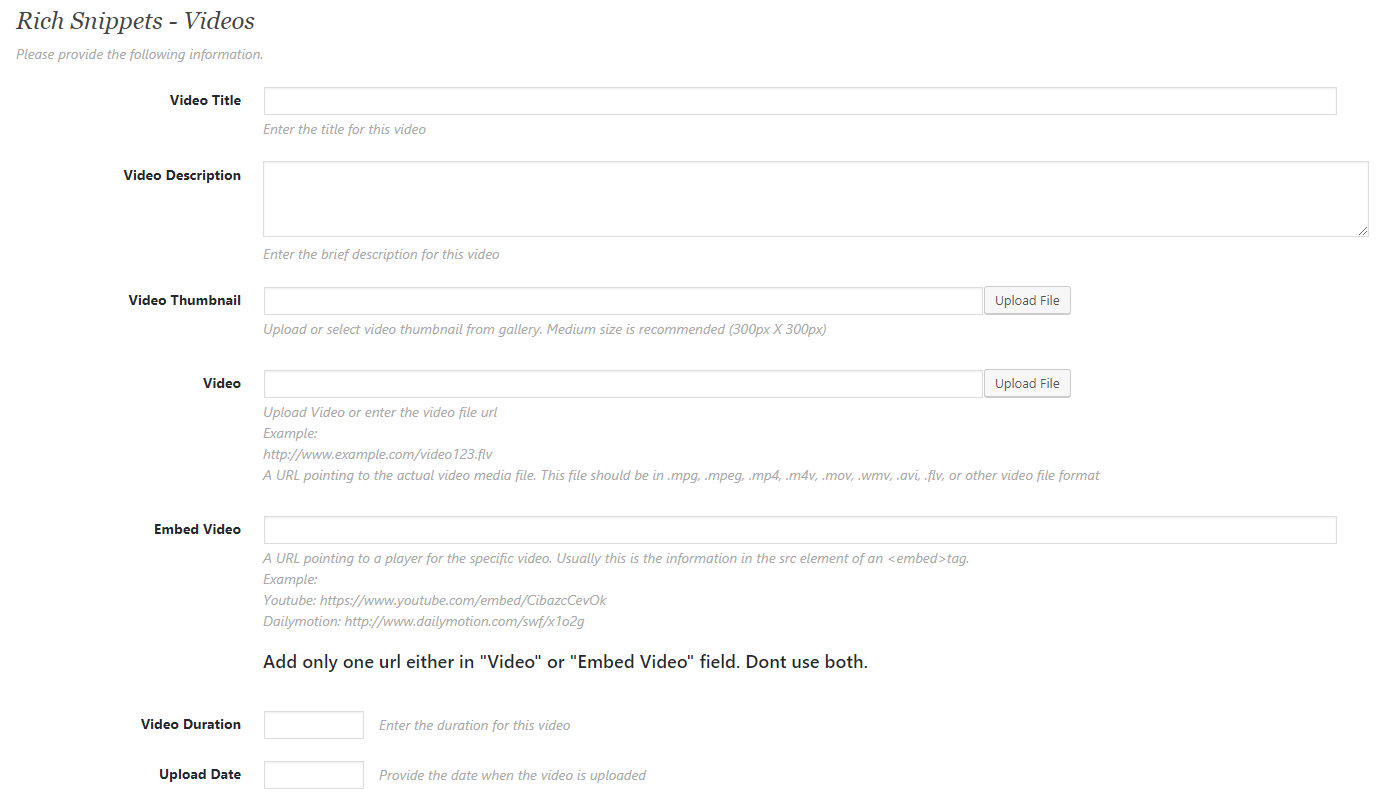1385x801 pixels.
Task: Click the Upload Date input box
Action: 314,775
